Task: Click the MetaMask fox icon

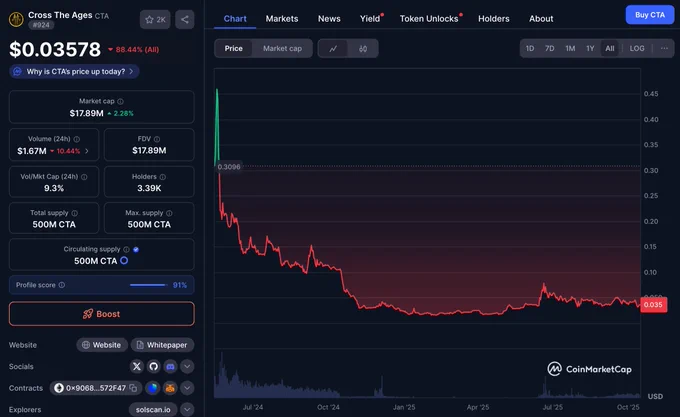Action: pyautogui.click(x=170, y=388)
